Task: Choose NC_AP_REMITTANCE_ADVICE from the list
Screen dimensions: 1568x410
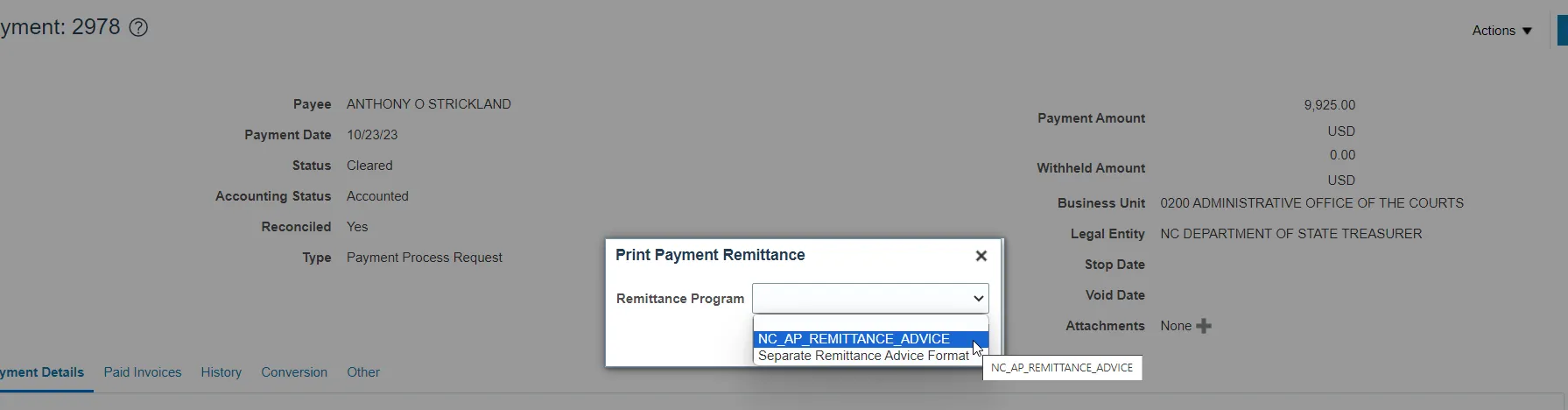Action: coord(854,339)
